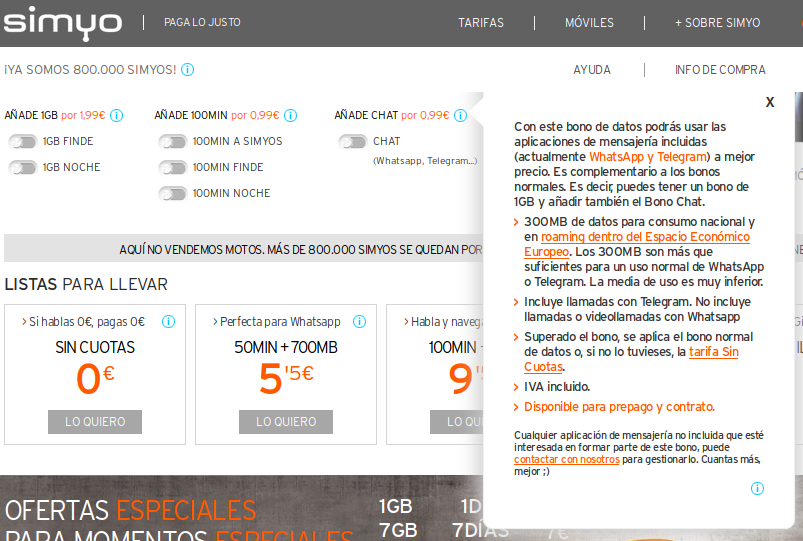Image resolution: width=803 pixels, height=541 pixels.
Task: Click info icon at popup bottom
Action: point(757,488)
